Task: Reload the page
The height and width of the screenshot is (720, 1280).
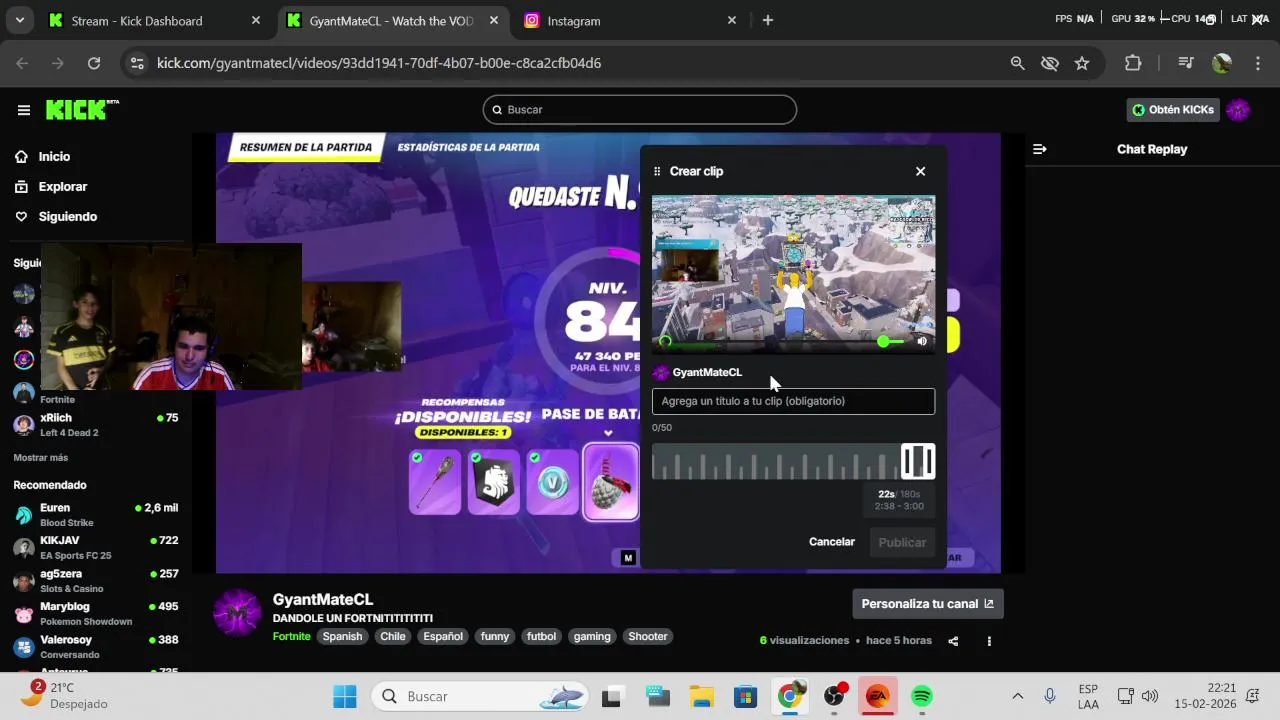Action: [94, 63]
